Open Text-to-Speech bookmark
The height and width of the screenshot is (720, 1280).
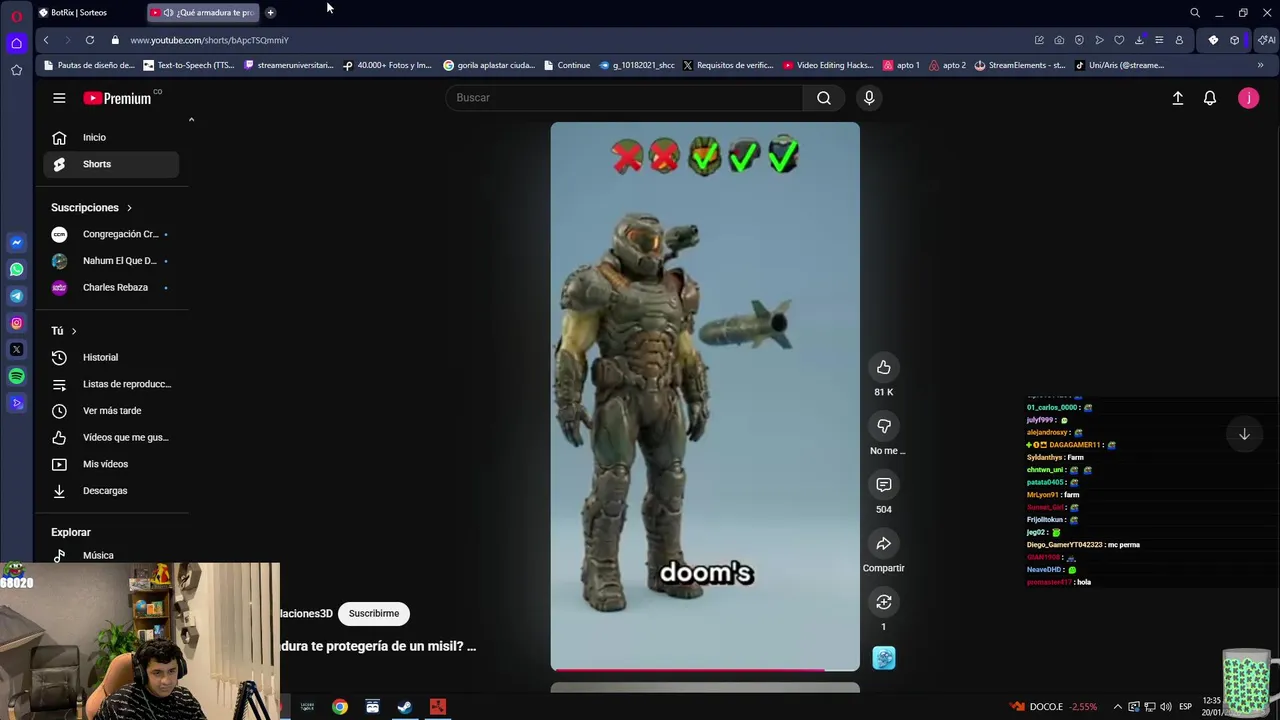pos(189,65)
